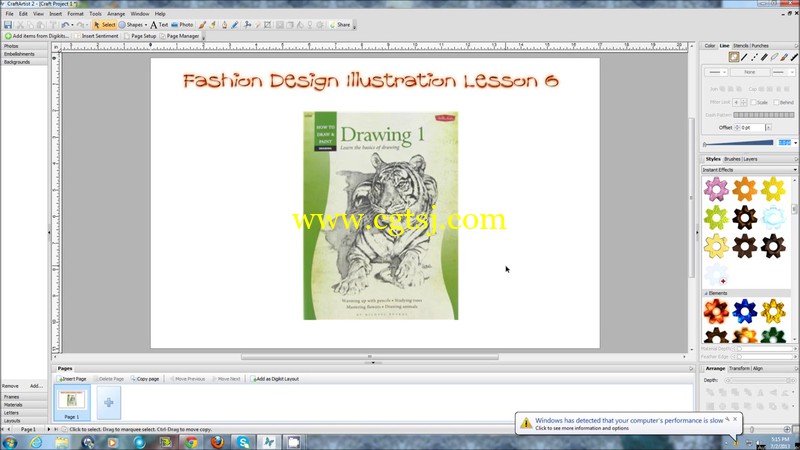
Task: Open the Align tab
Action: tap(758, 368)
